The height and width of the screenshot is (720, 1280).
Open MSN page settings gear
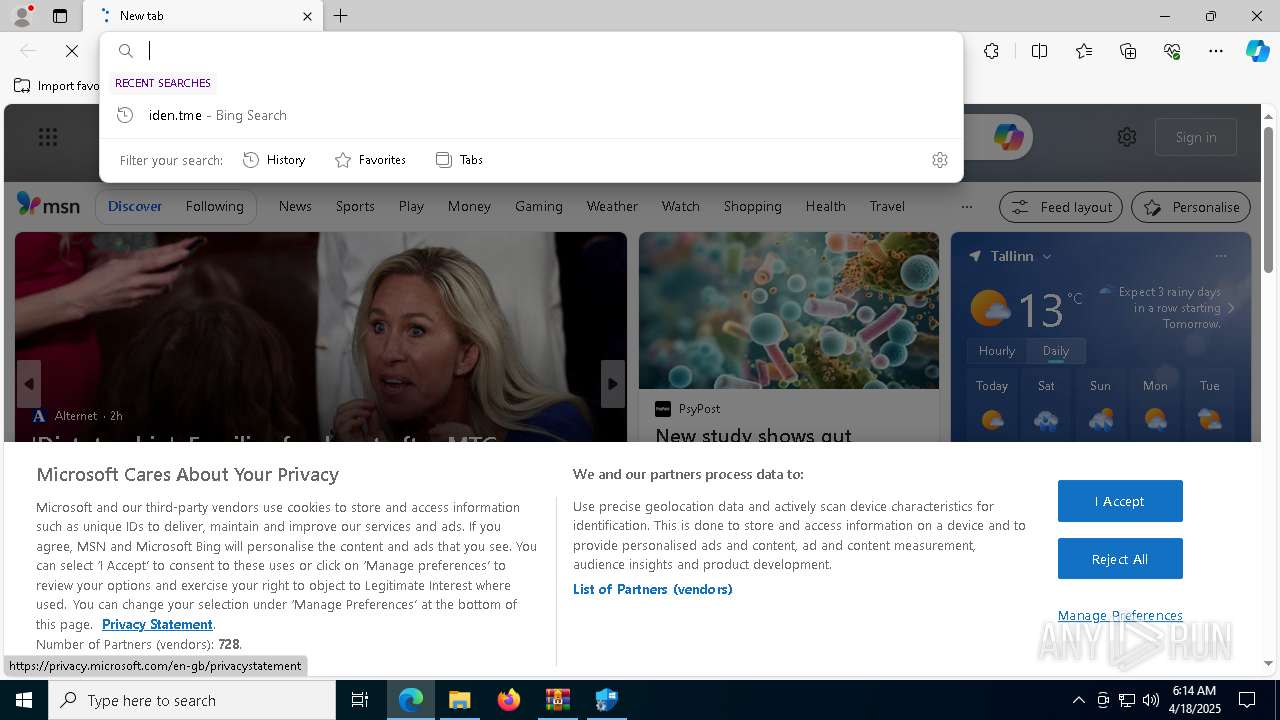tap(1127, 137)
